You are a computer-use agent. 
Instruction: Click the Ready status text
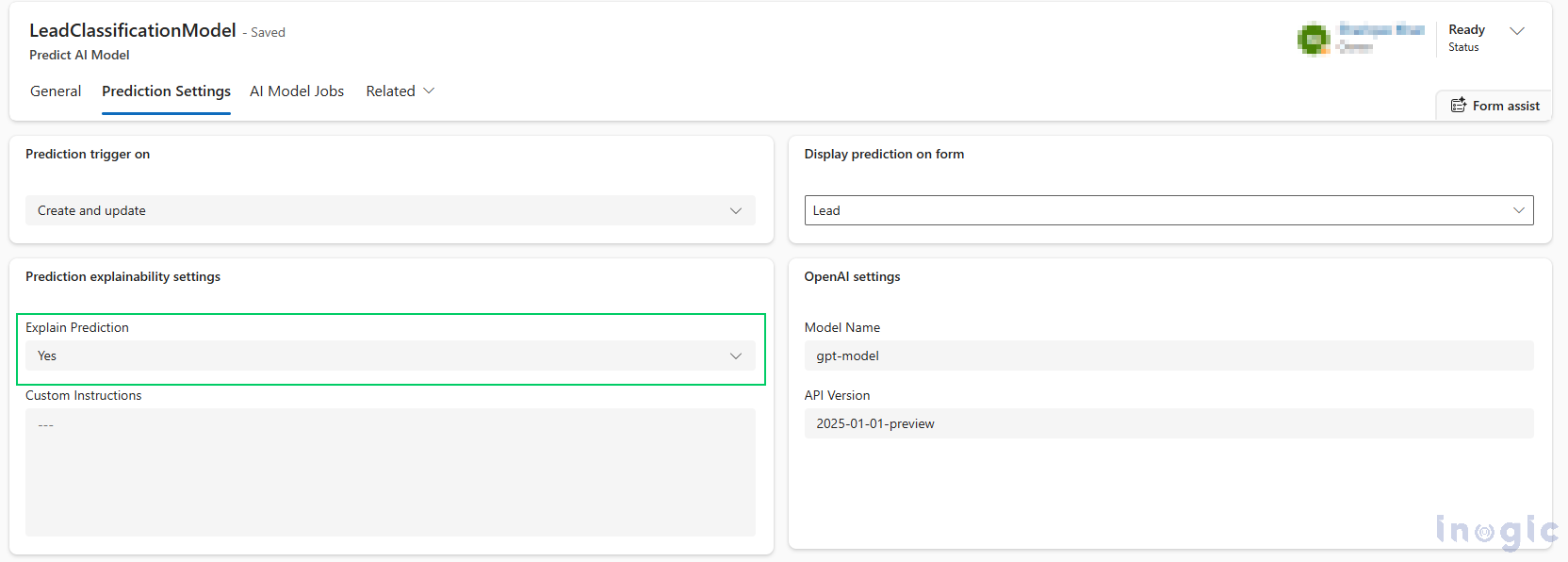1466,30
